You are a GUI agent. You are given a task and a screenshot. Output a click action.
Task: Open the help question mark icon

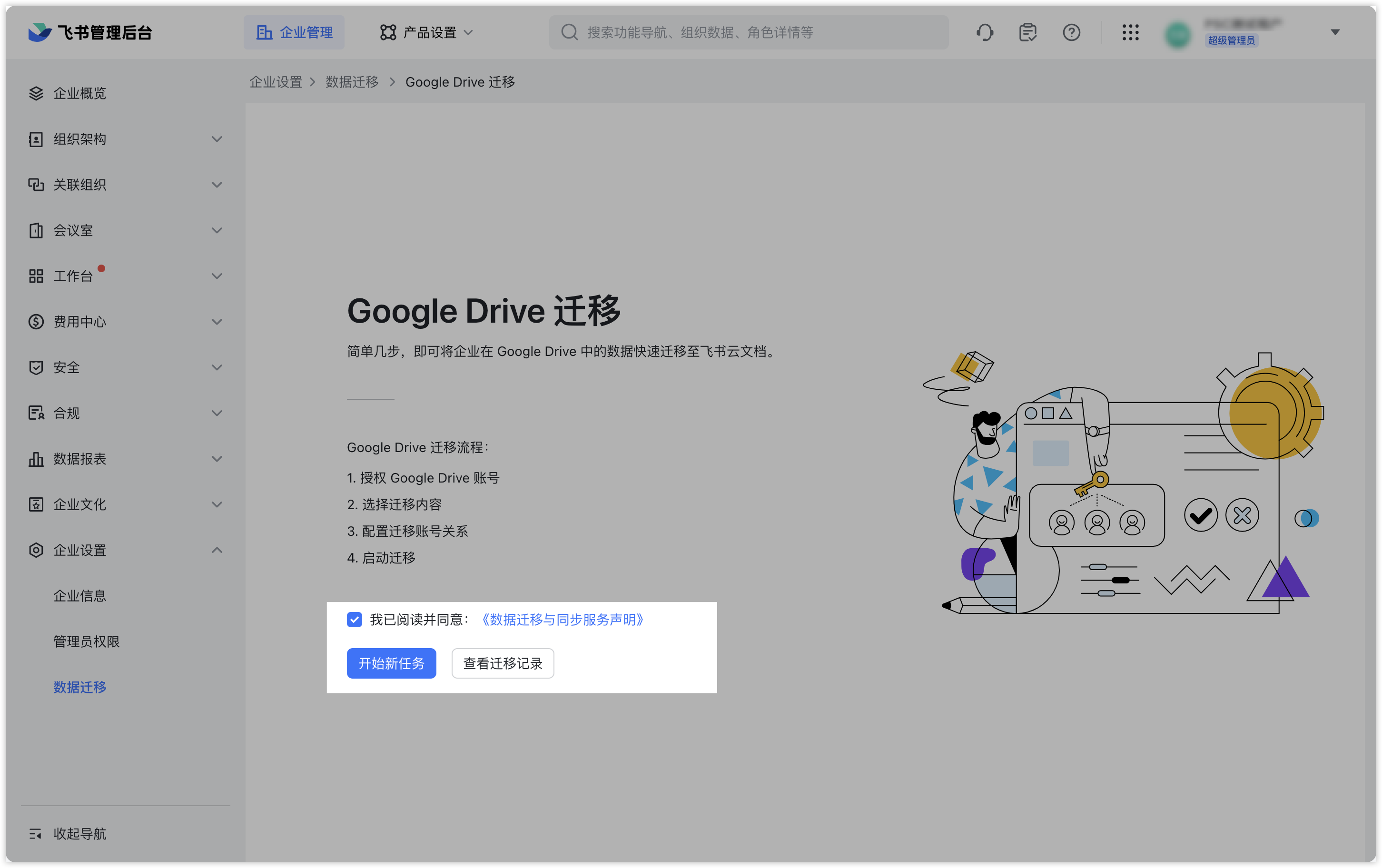coord(1071,32)
